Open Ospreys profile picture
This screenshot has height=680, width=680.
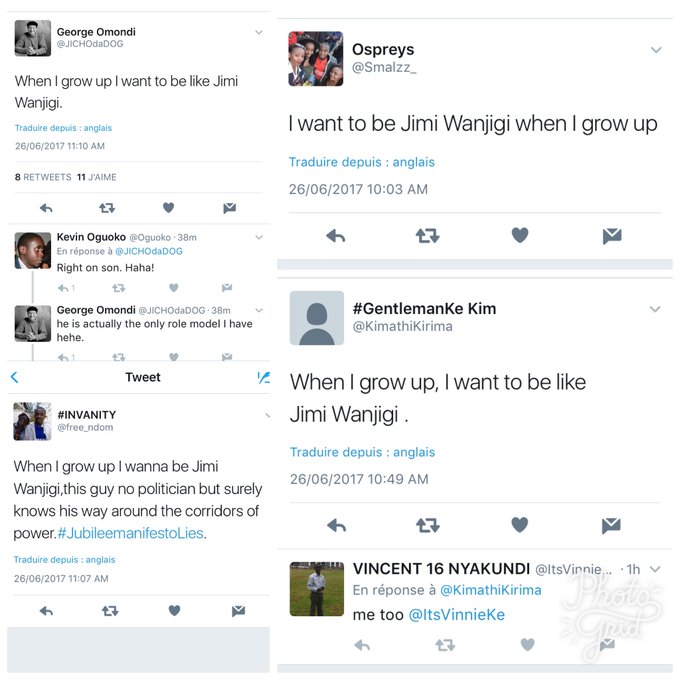[316, 59]
